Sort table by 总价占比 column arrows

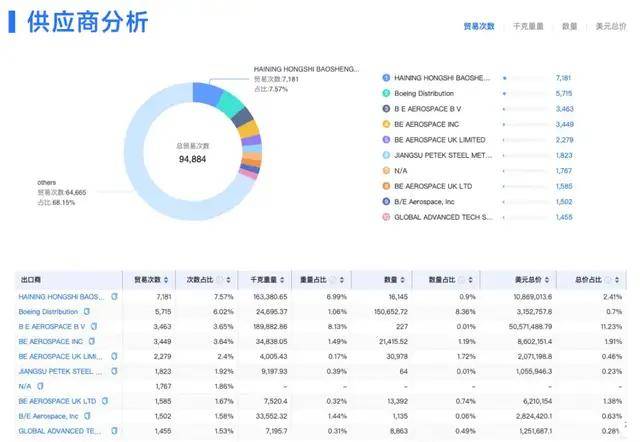point(617,280)
